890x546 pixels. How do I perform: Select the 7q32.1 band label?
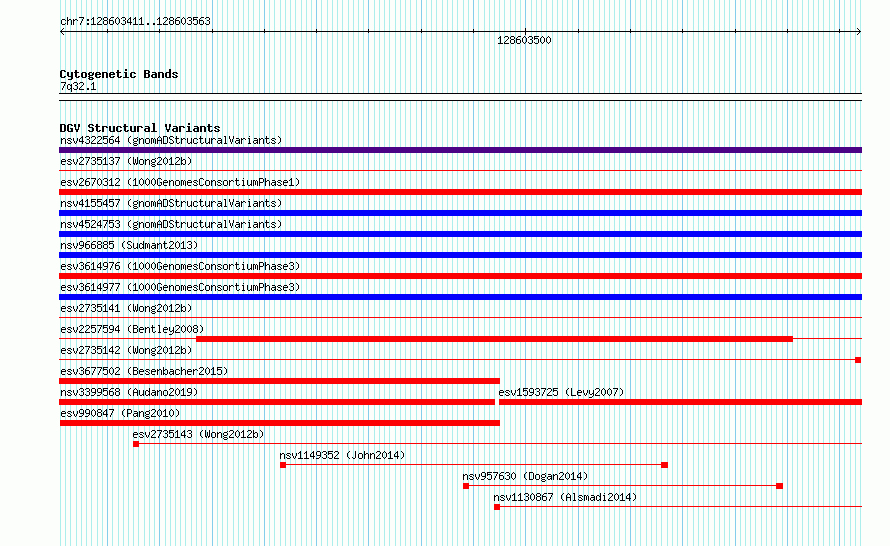tap(78, 86)
